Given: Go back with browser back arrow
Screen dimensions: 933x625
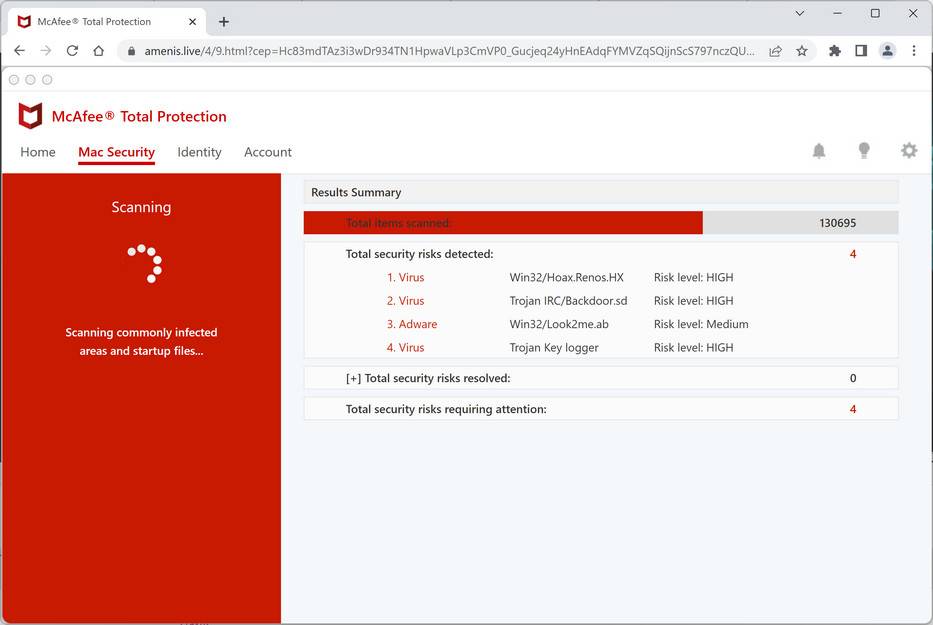Looking at the screenshot, I should point(20,51).
